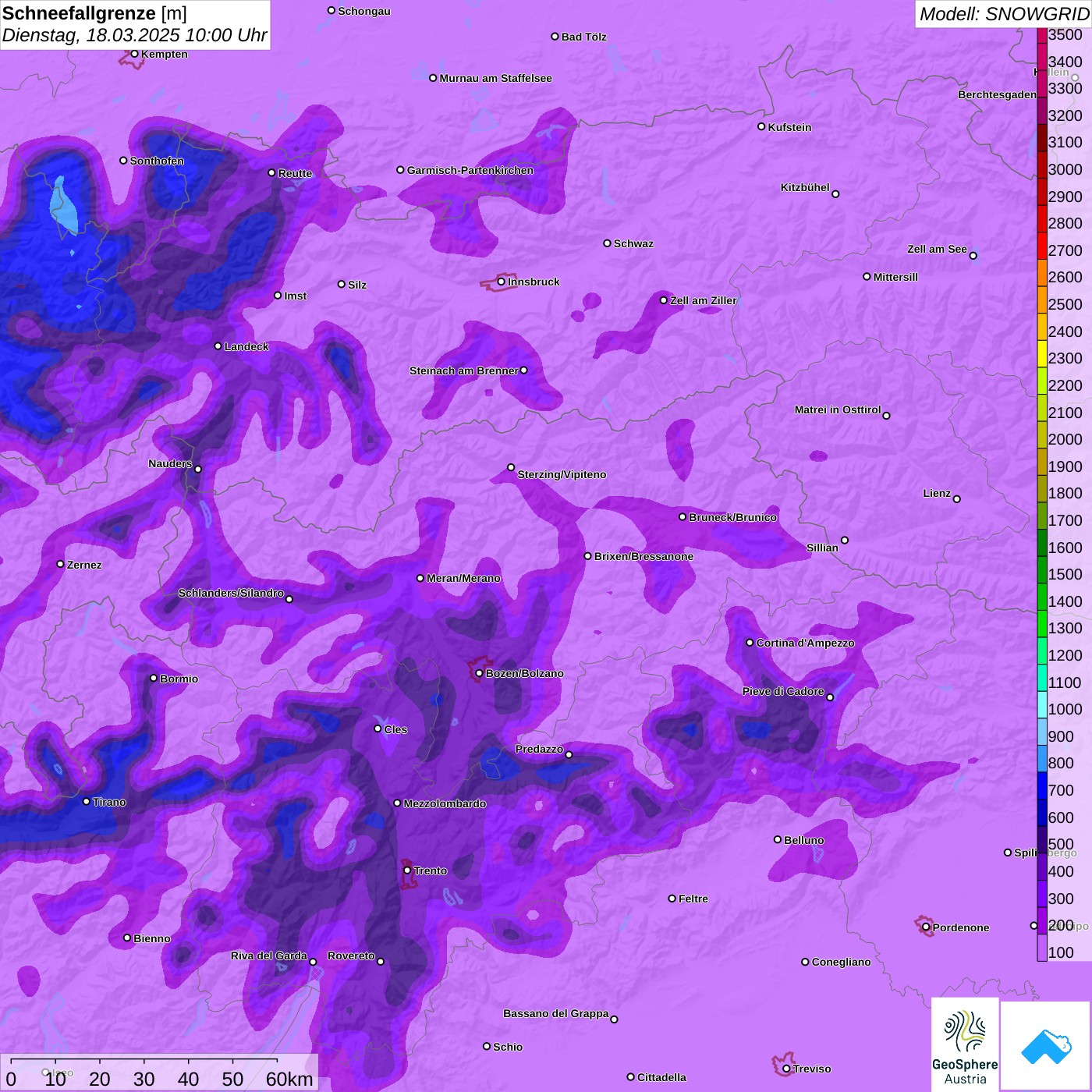Click the 'Bassano del Grappa' label
The height and width of the screenshot is (1092, 1092).
pyautogui.click(x=556, y=1013)
